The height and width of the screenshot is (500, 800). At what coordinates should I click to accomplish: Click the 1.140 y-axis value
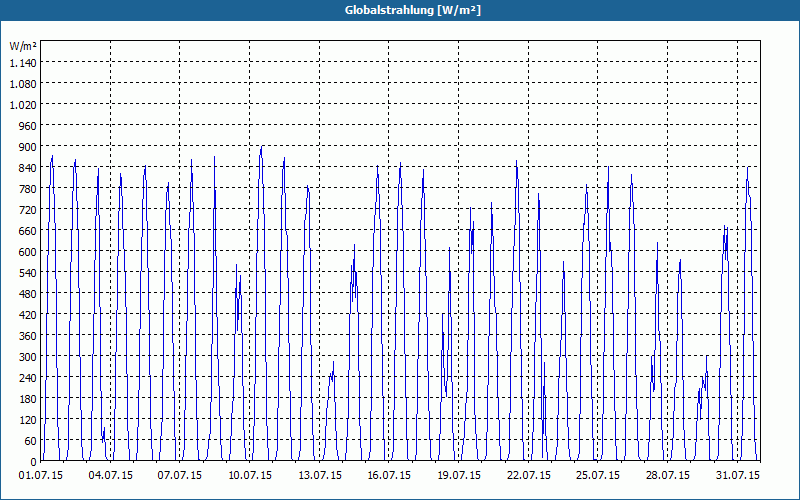tap(23, 63)
